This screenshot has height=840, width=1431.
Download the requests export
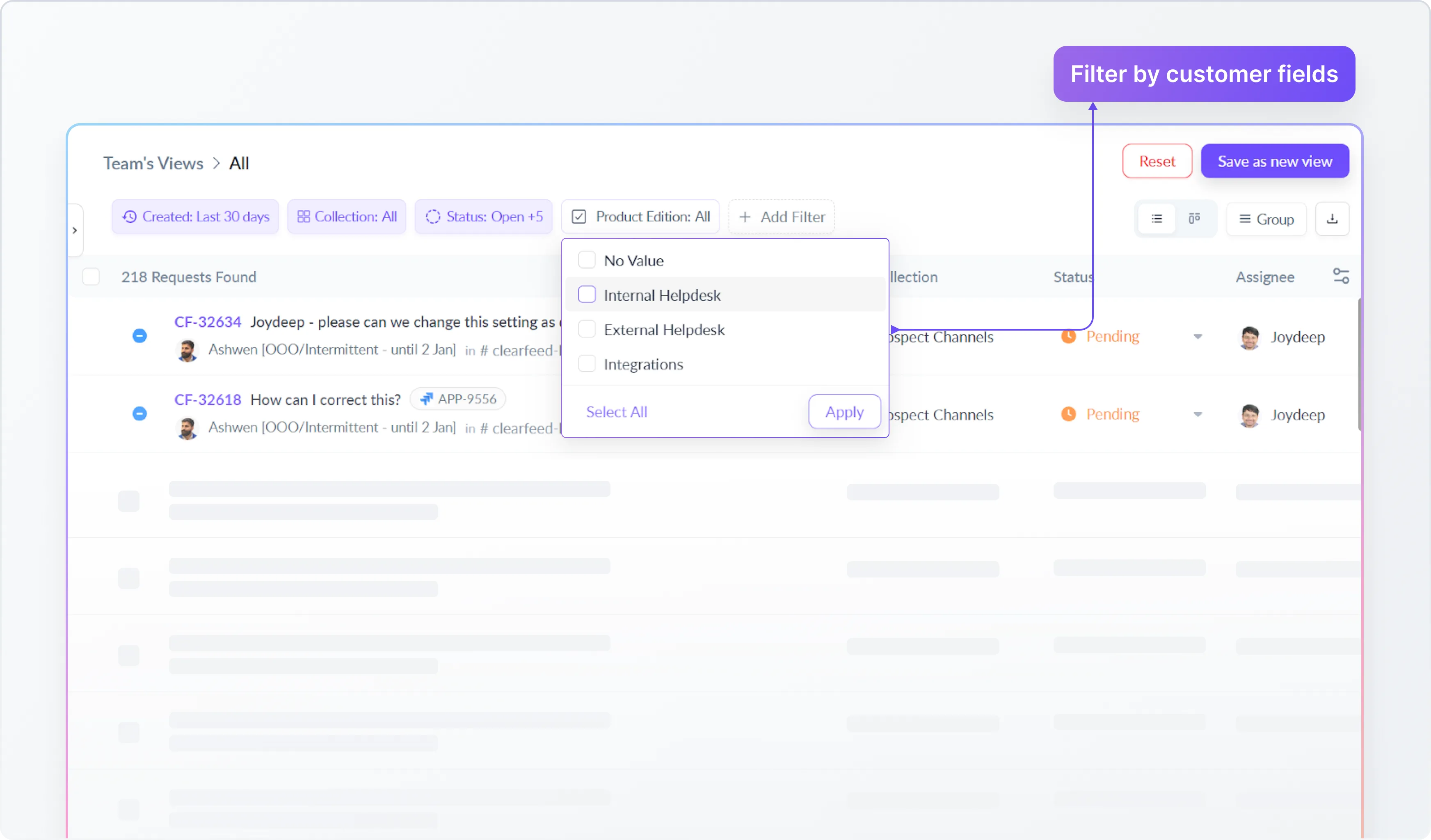click(1333, 219)
